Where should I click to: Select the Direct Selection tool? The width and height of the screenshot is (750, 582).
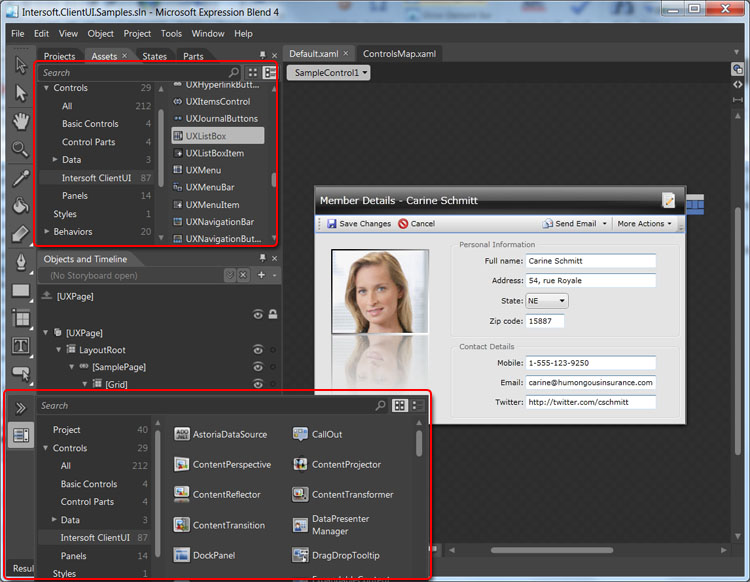(x=21, y=93)
